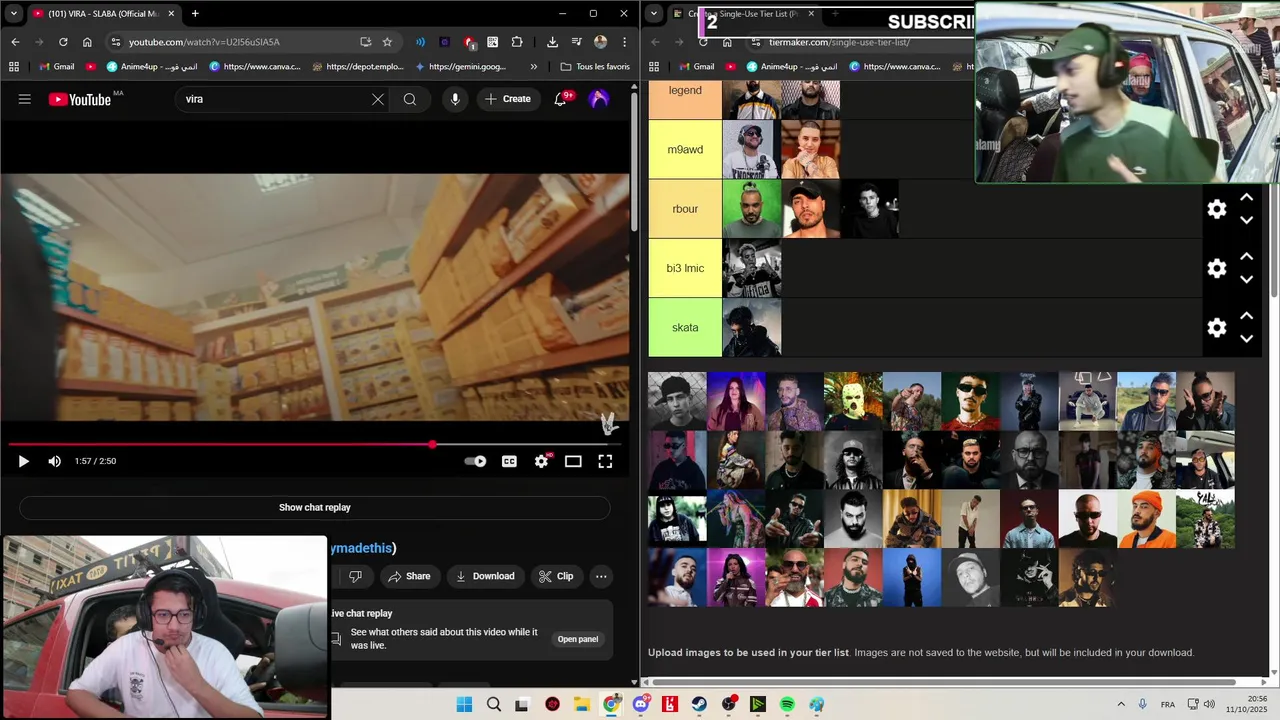
Task: Open File Explorer from taskbar
Action: click(x=582, y=704)
